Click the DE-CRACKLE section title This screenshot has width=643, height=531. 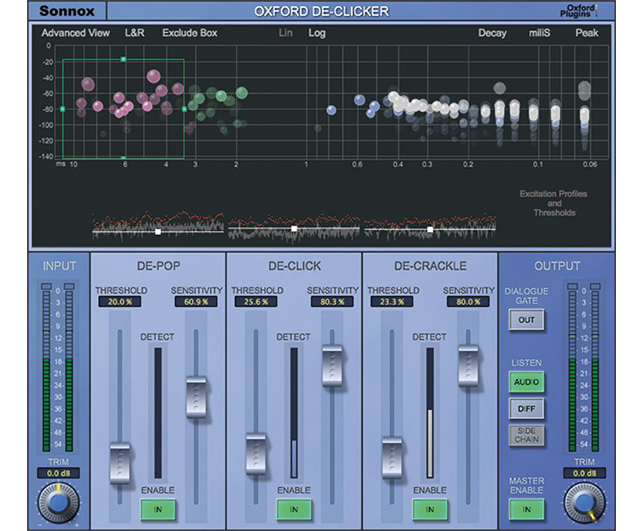coord(430,266)
